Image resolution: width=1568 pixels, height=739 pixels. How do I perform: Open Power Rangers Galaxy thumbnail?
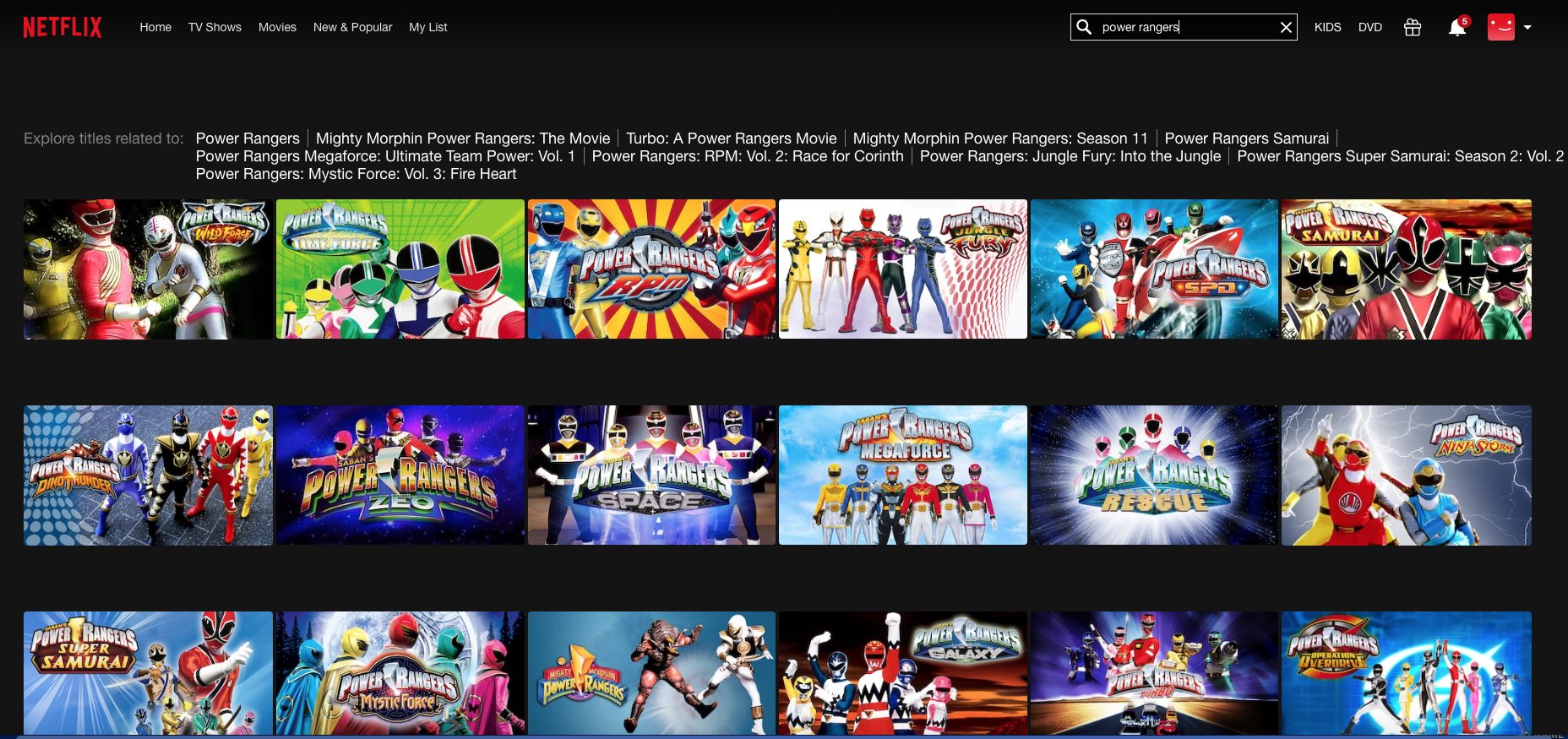pos(903,673)
